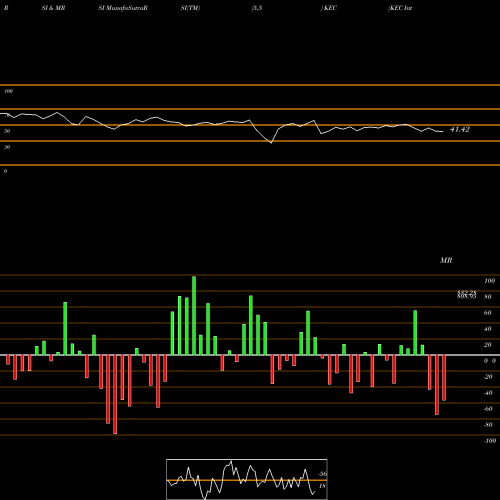Click the '50' label on the RSI axis
The image size is (500, 500).
click(7, 131)
